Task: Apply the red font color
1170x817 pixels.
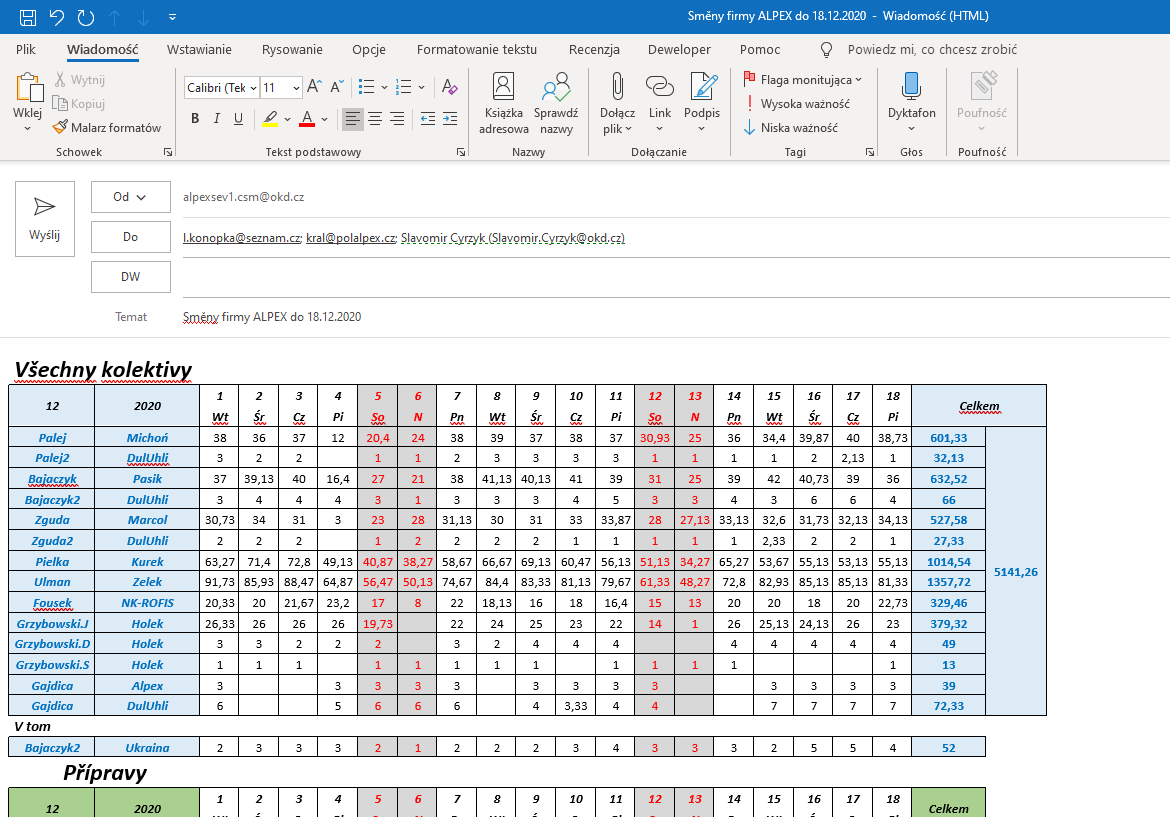Action: tap(307, 119)
